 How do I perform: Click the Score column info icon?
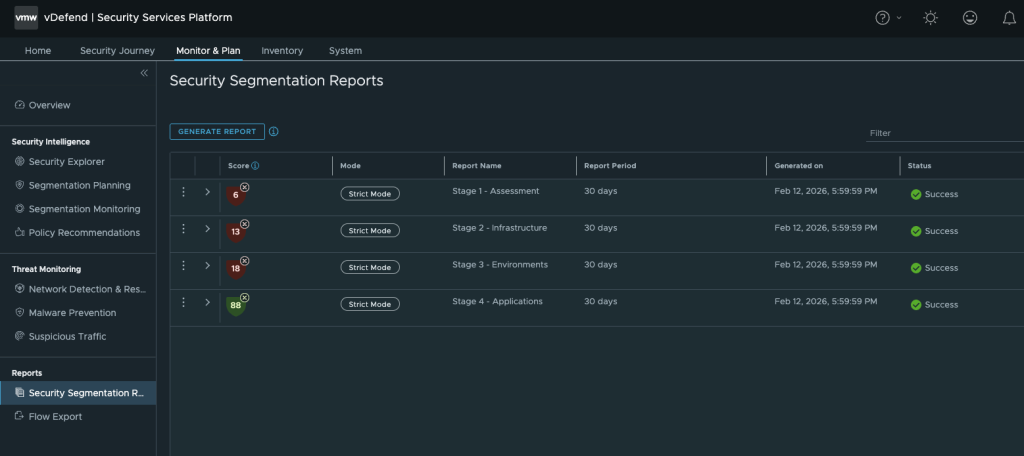pyautogui.click(x=256, y=166)
